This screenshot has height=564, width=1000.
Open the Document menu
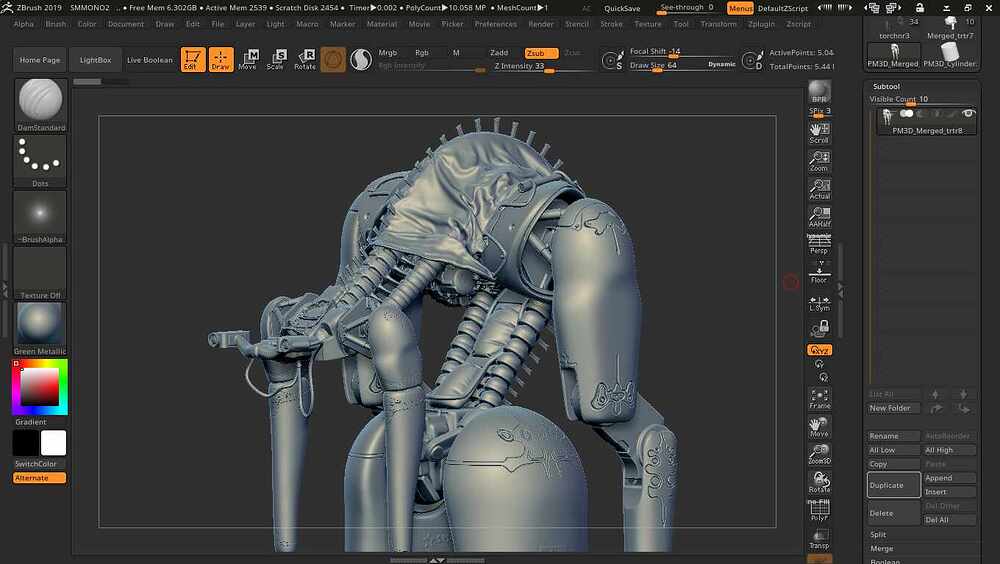click(x=126, y=24)
